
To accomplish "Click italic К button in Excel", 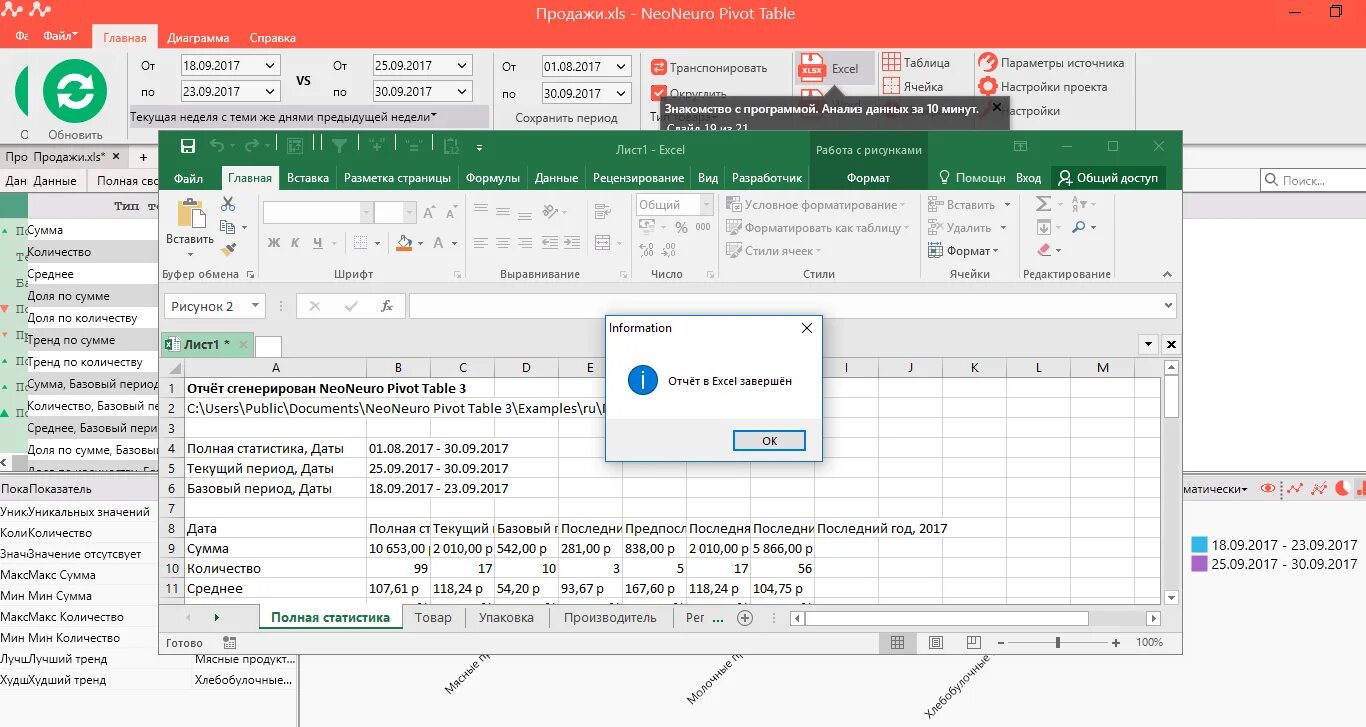I will [295, 243].
